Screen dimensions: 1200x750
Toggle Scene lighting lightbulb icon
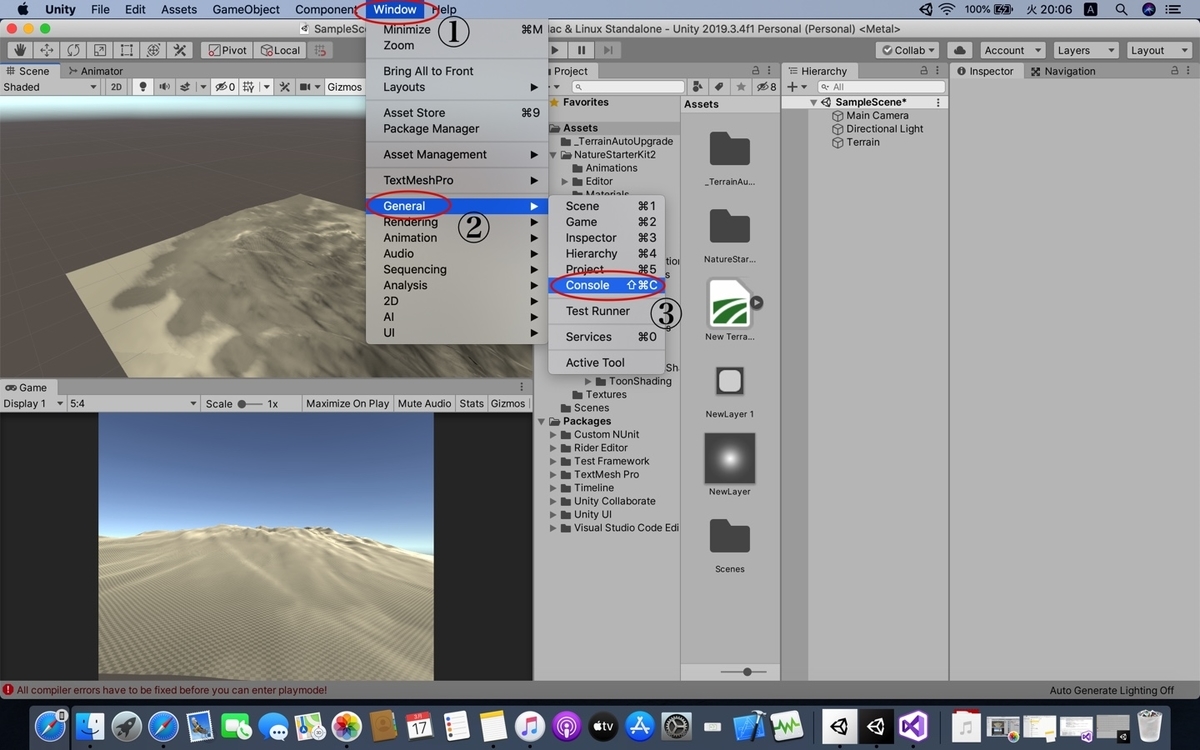tap(143, 87)
